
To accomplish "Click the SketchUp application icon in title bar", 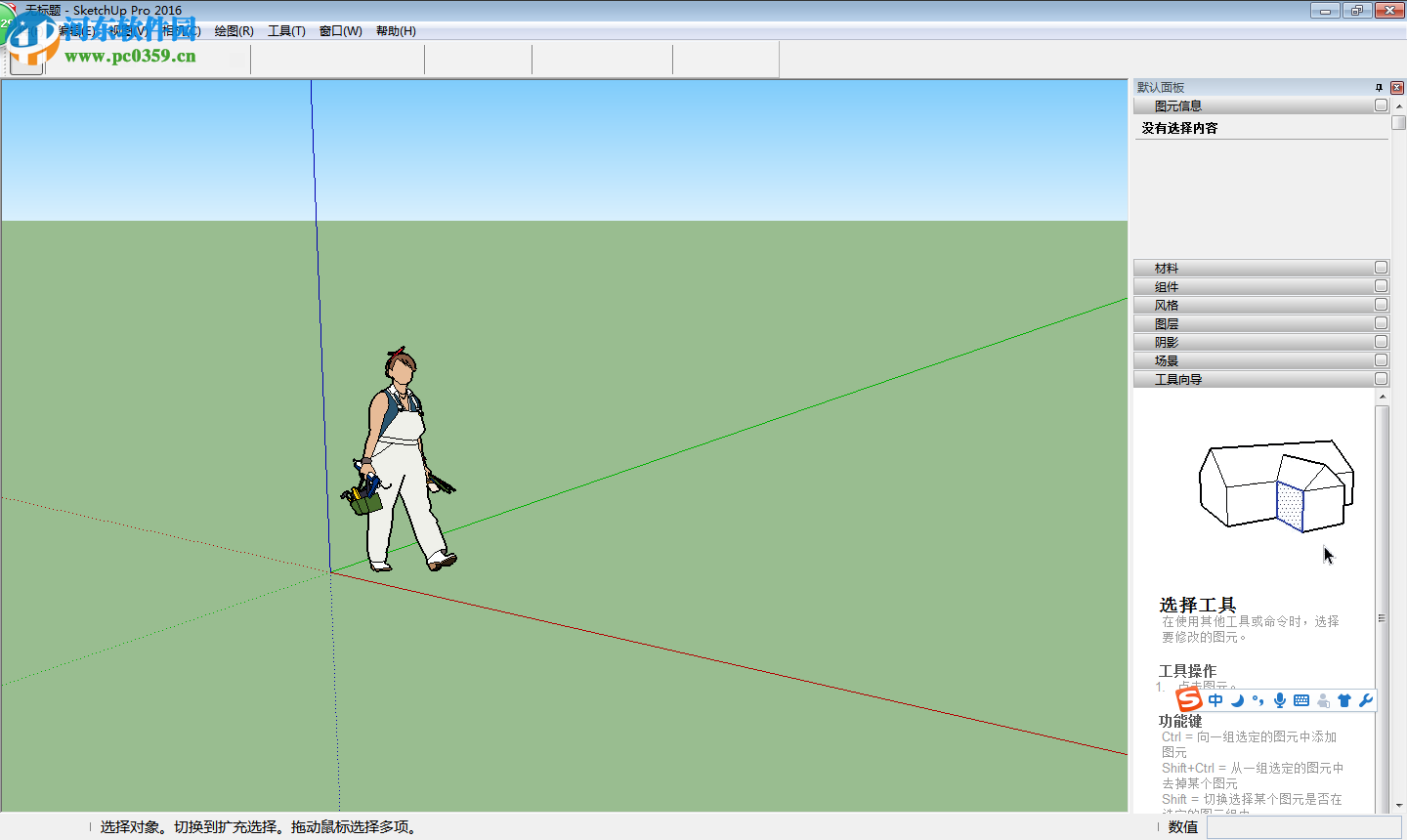I will pos(9,9).
